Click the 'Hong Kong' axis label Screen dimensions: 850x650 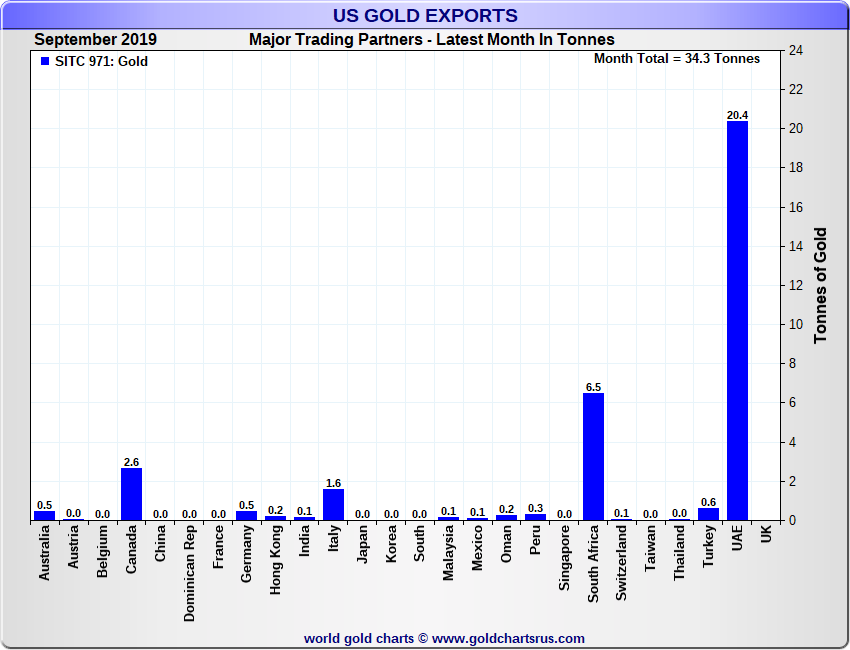[x=275, y=560]
